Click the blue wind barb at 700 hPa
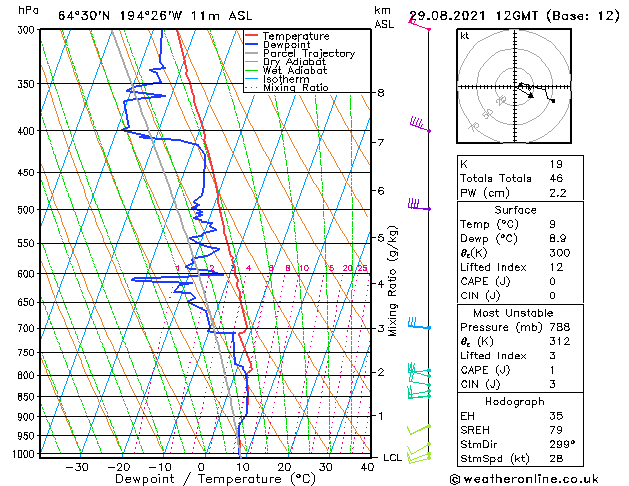629x486 pixels. point(419,324)
